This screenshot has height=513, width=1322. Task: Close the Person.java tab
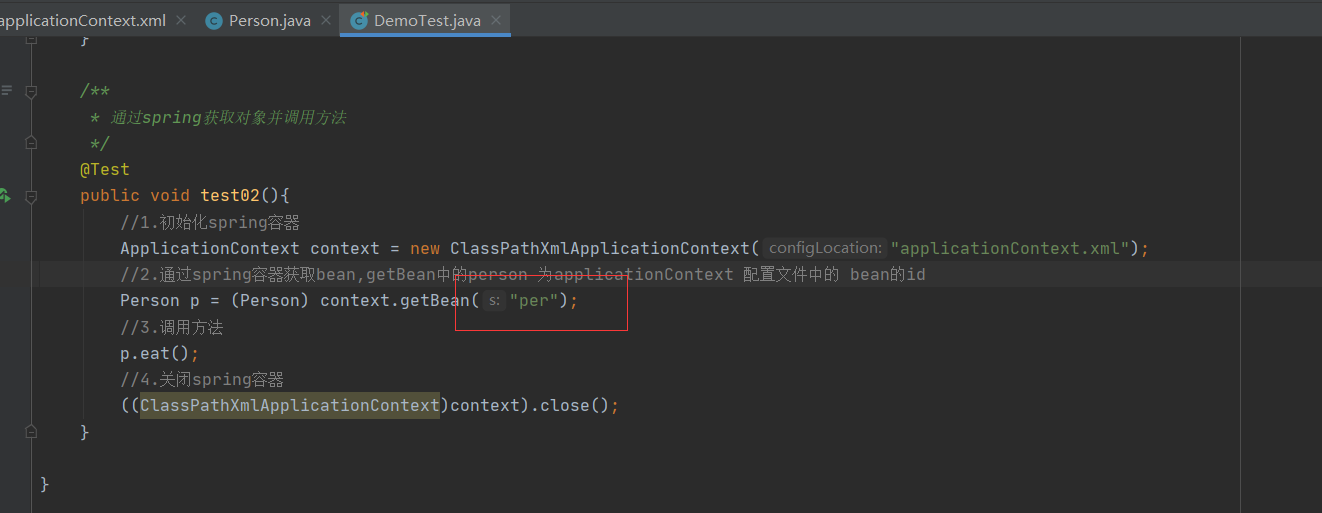(x=324, y=20)
